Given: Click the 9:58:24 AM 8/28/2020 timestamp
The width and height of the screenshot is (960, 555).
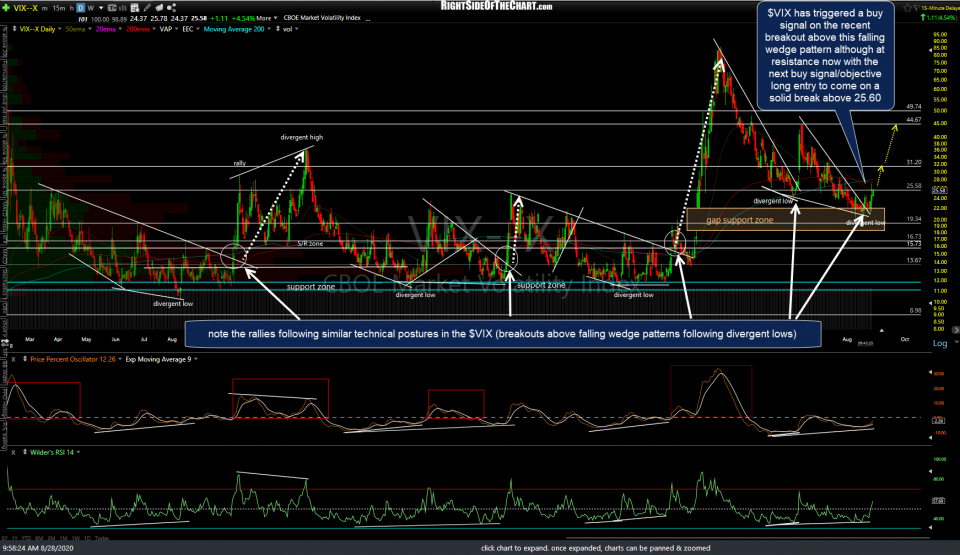Looking at the screenshot, I should (x=38, y=548).
